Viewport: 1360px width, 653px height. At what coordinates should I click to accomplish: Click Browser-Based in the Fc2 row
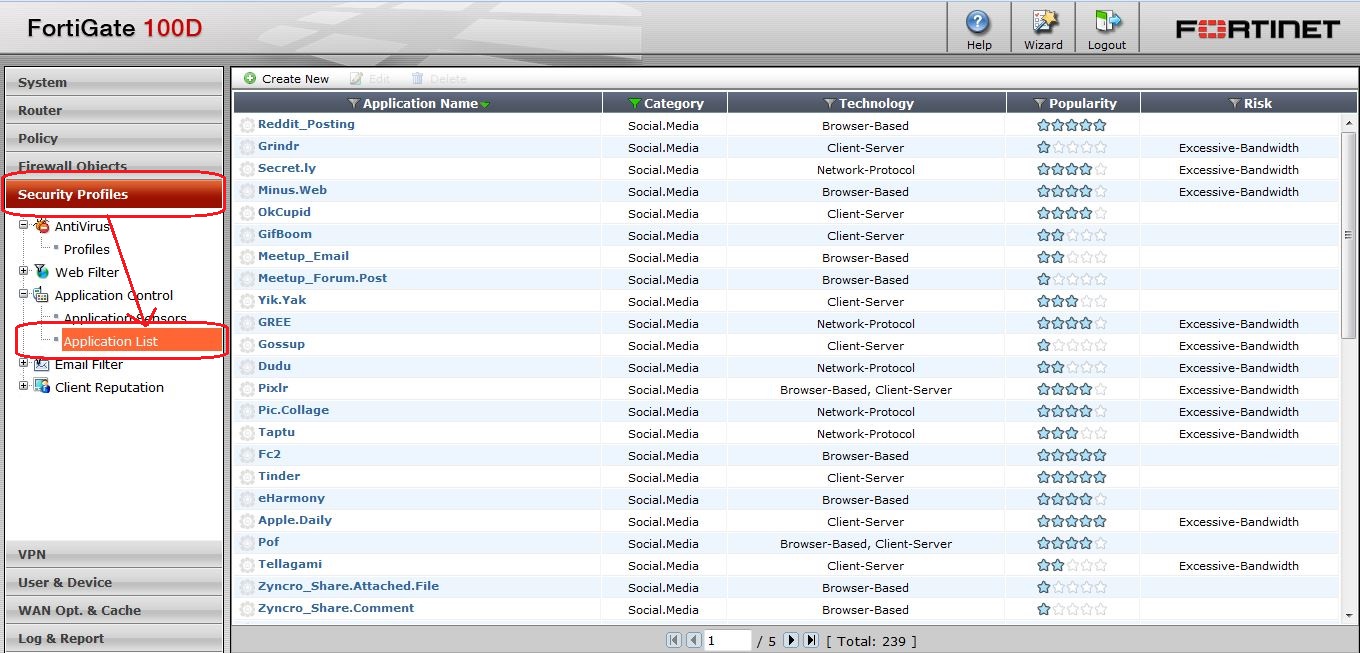click(x=866, y=456)
